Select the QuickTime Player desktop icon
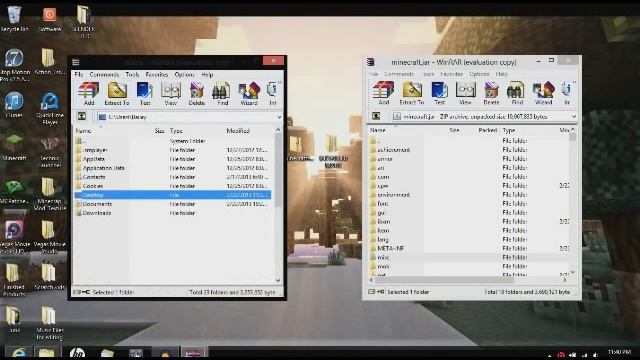 50,108
